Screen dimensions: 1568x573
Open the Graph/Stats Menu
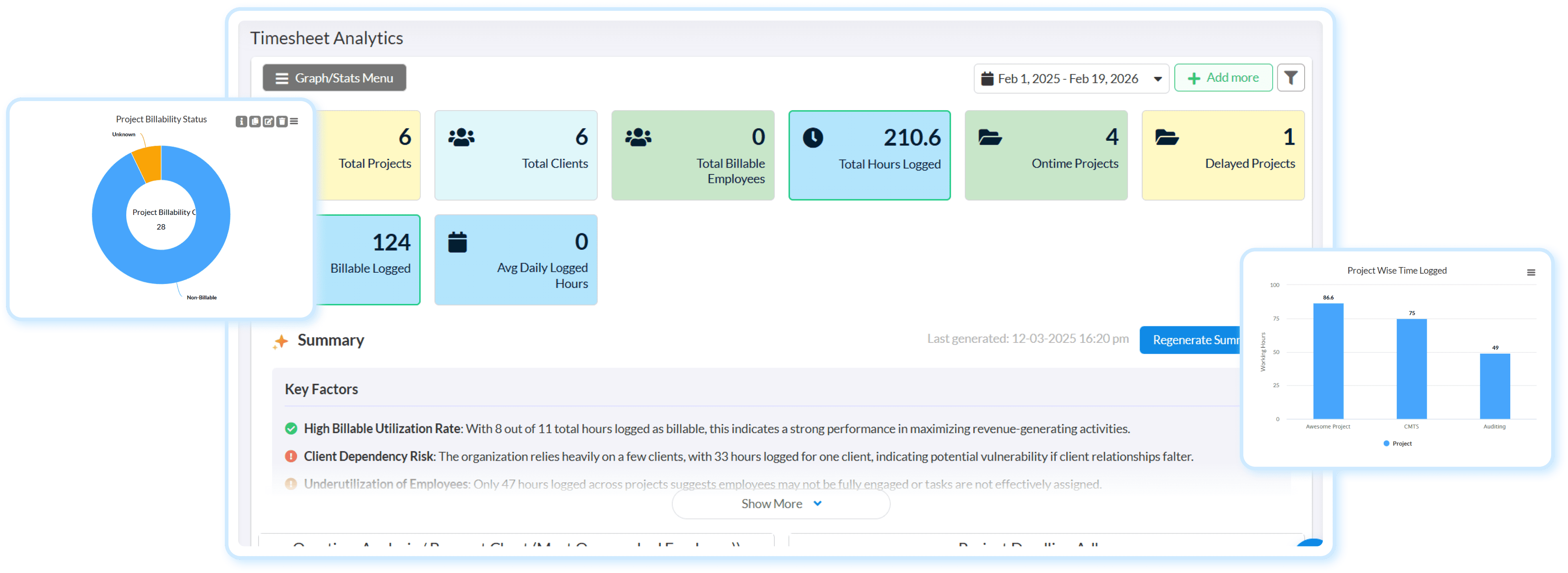pos(334,78)
